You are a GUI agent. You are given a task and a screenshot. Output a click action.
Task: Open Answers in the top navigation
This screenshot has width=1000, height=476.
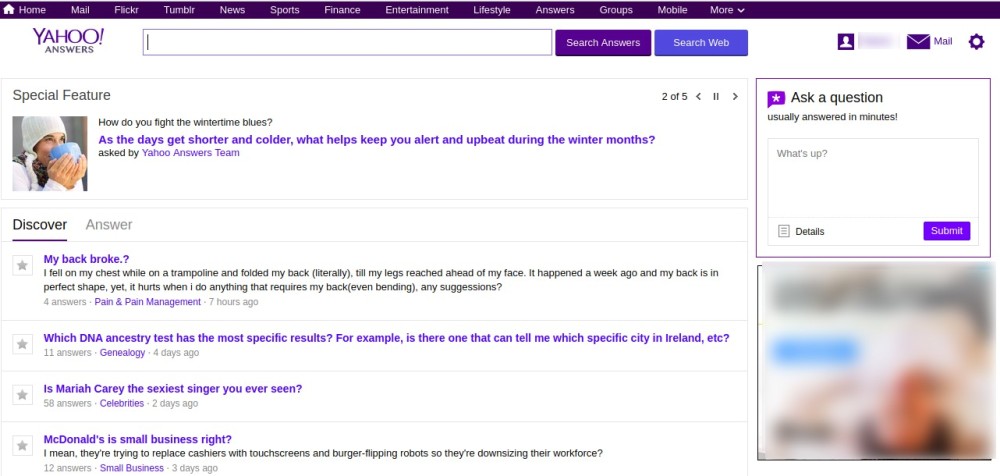[555, 10]
